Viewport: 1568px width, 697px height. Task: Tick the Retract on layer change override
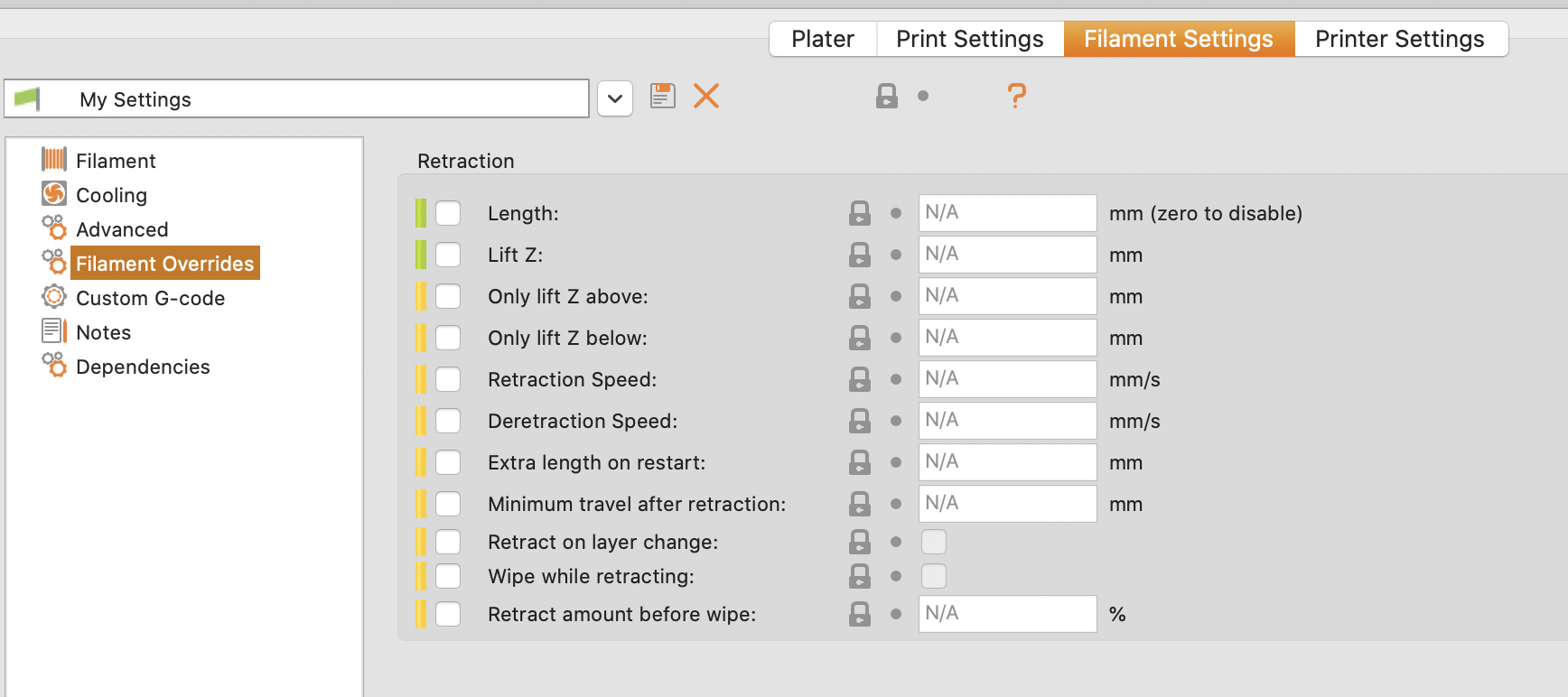click(448, 542)
